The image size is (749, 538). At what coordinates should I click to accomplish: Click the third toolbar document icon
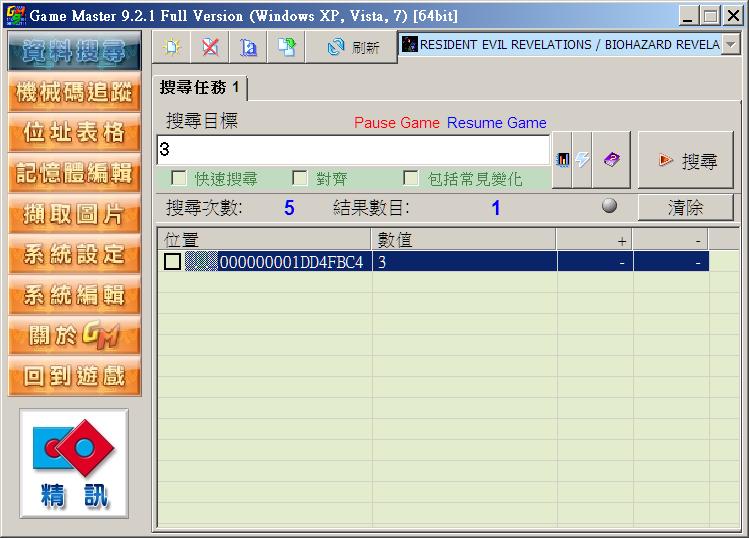click(x=248, y=46)
